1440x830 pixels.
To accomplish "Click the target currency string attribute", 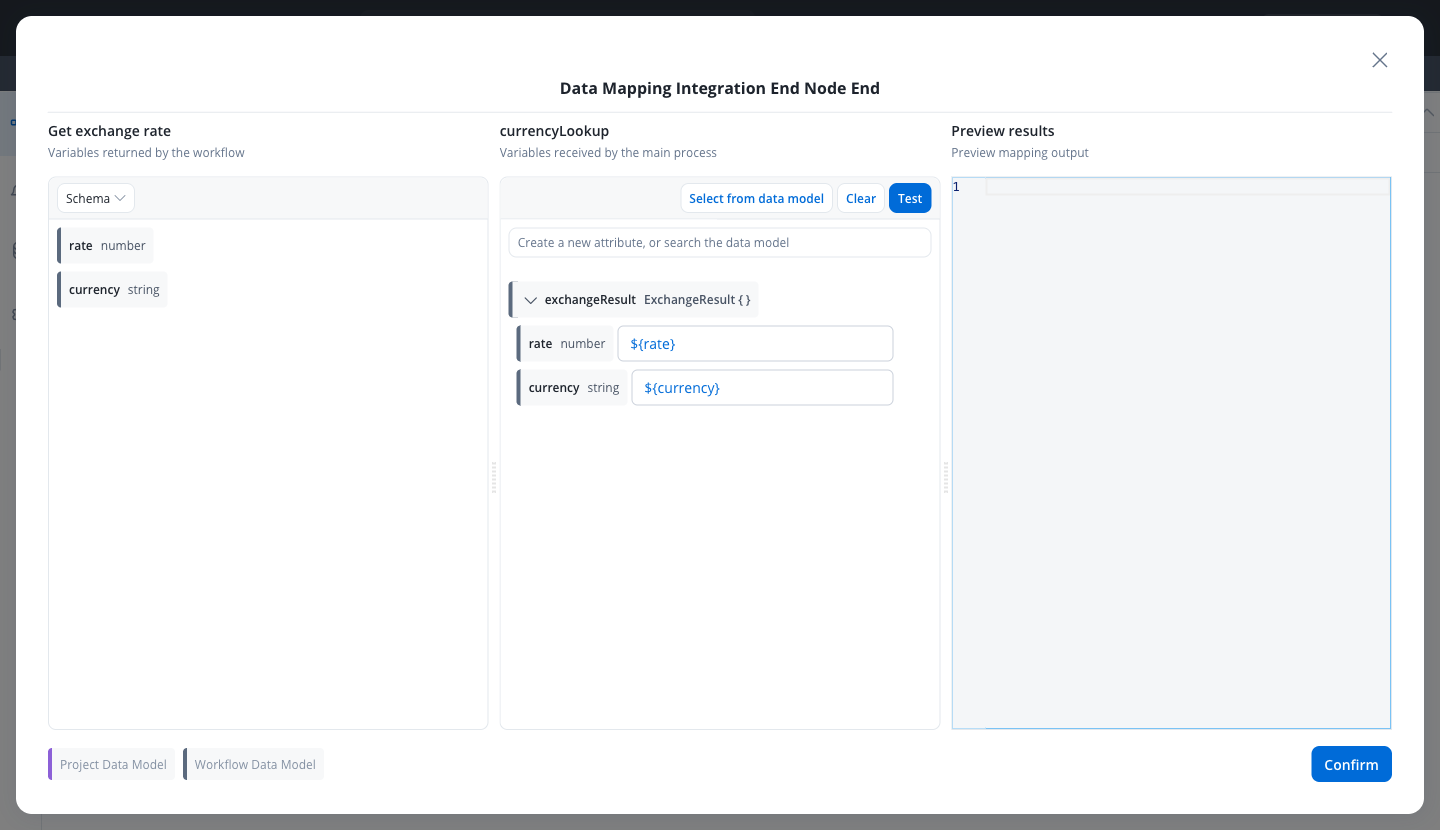I will [573, 387].
